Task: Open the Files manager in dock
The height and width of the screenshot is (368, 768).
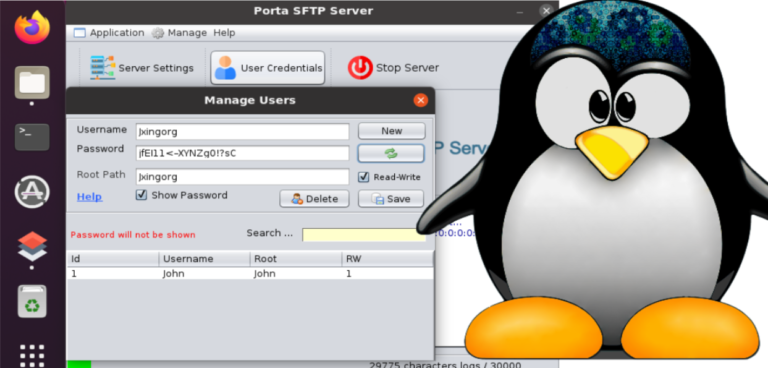Action: [32, 82]
